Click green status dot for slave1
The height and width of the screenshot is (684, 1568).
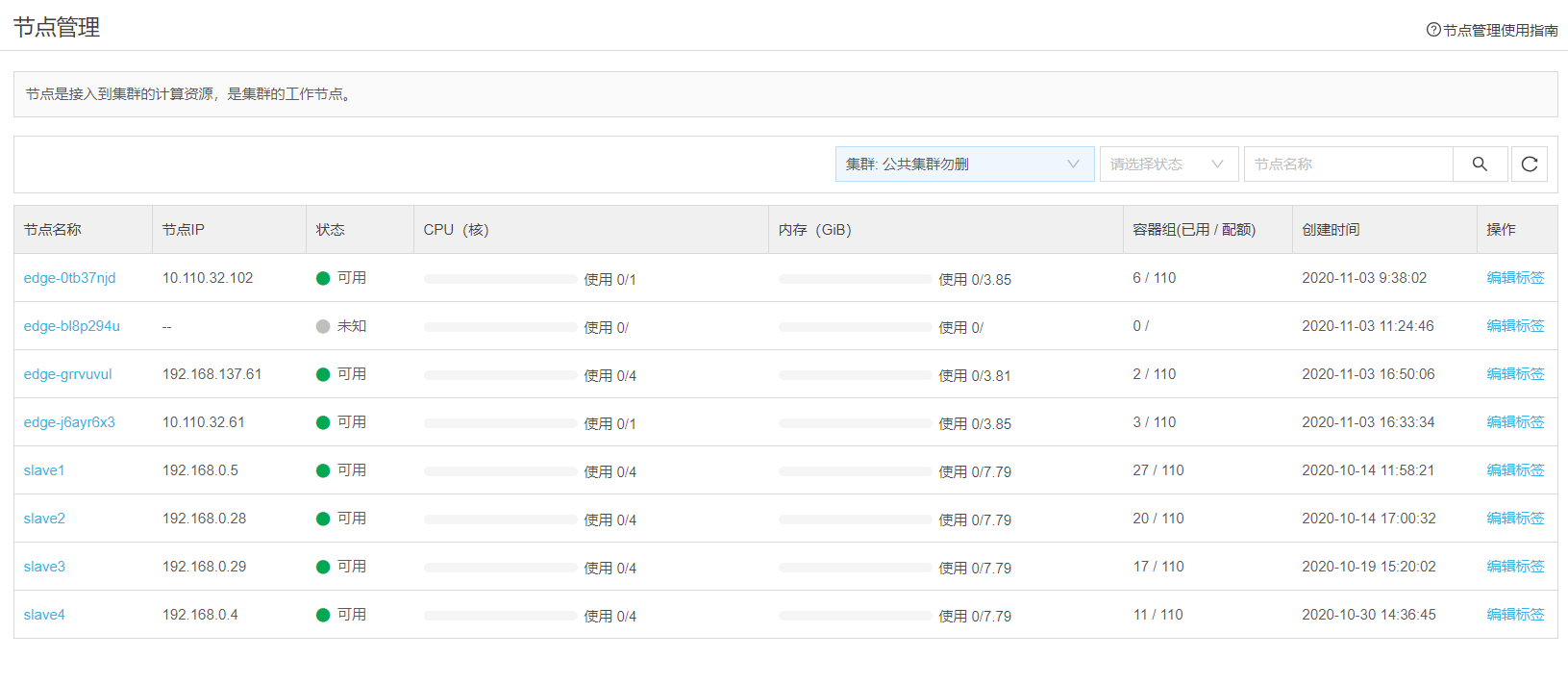(323, 470)
